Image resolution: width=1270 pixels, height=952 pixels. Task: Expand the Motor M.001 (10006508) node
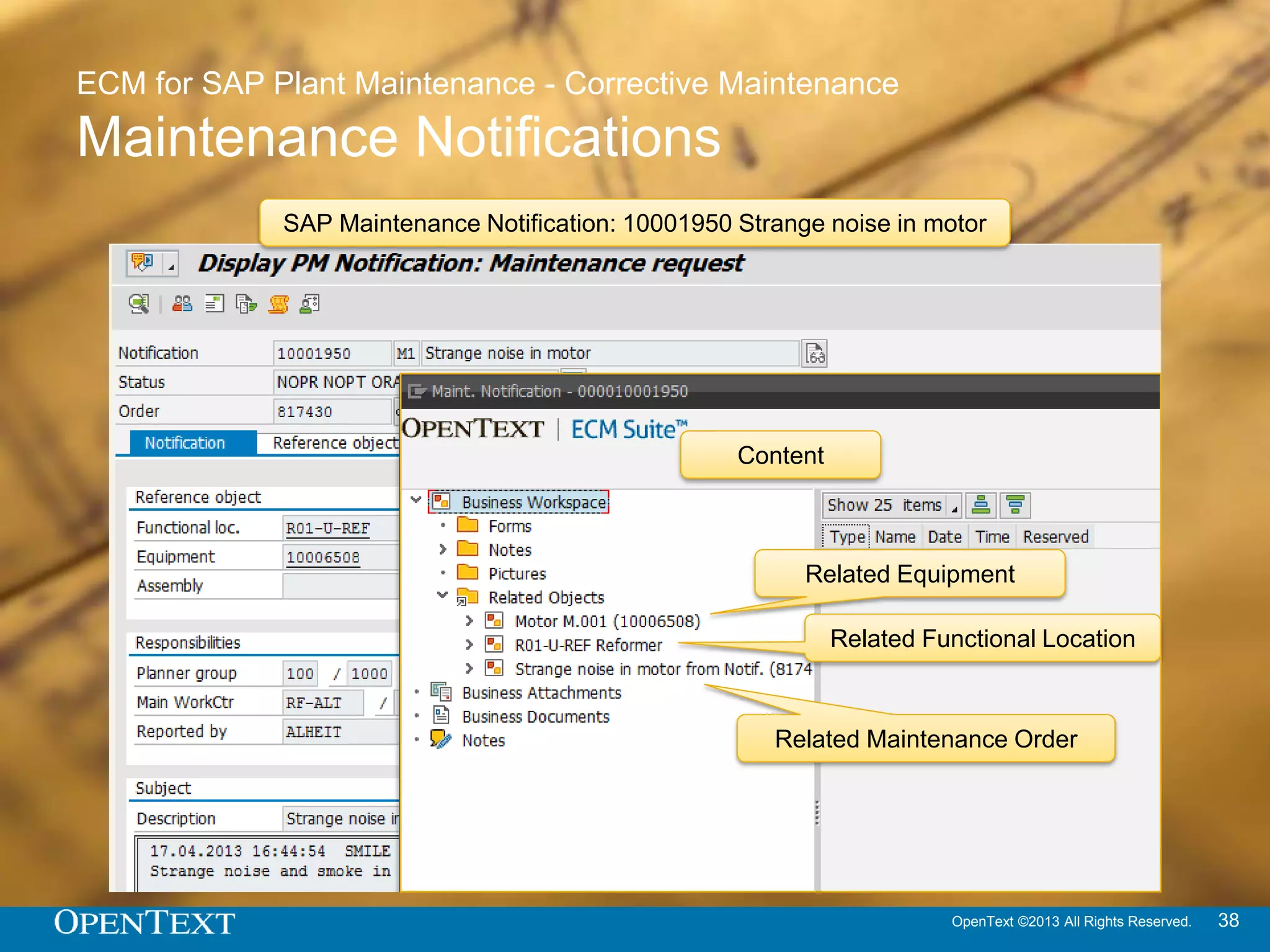click(469, 620)
